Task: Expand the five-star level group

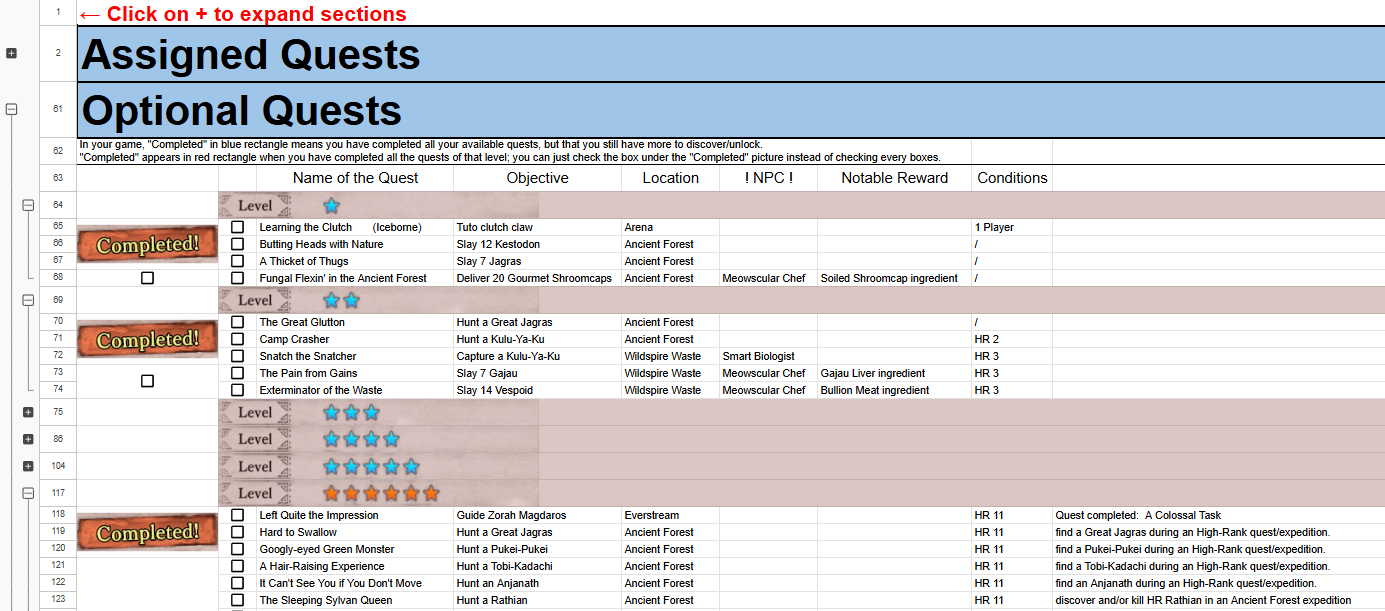Action: coord(28,466)
